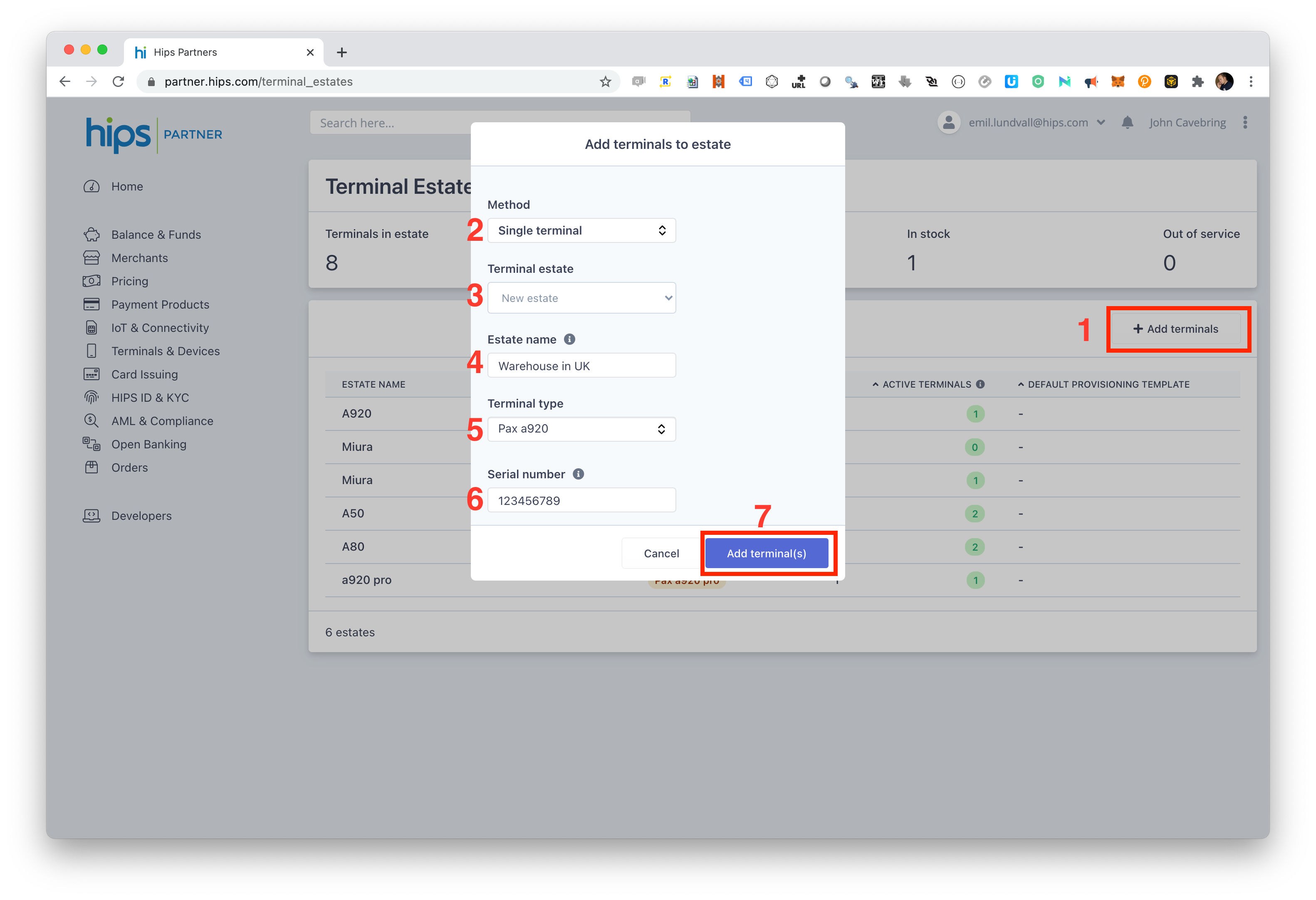Expand the Terminal estate New estate dropdown
The image size is (1316, 900).
pyautogui.click(x=581, y=298)
